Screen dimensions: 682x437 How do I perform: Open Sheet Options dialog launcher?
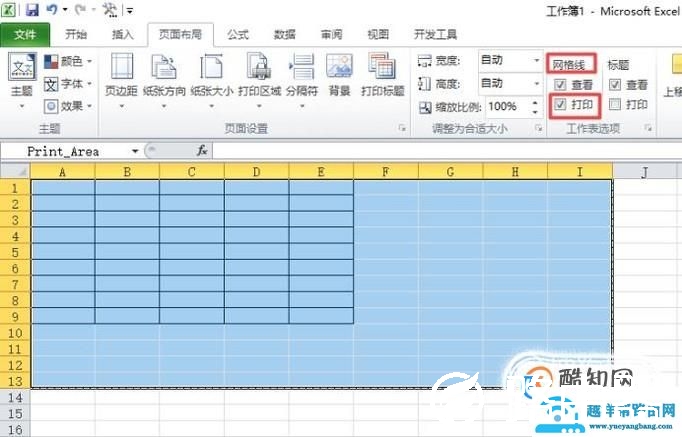click(x=648, y=128)
